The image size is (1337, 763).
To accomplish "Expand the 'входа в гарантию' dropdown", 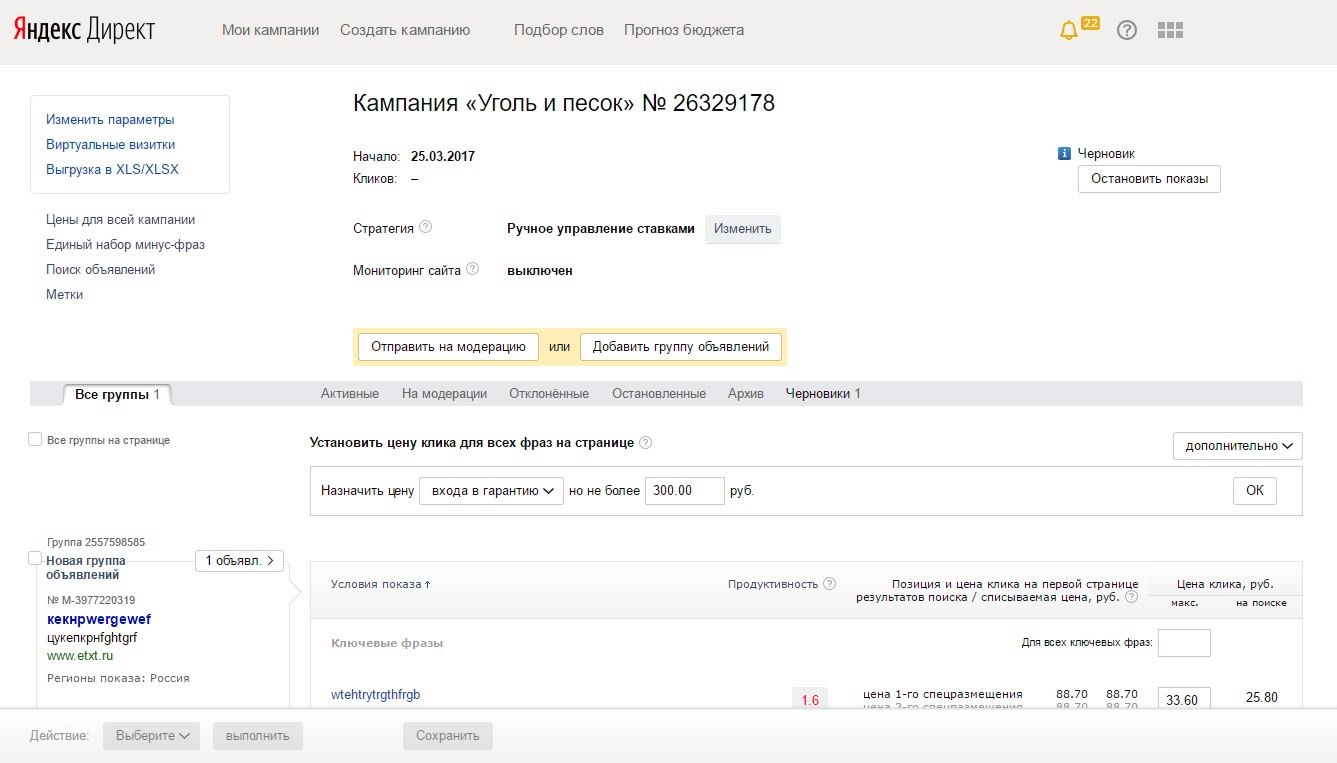I will [491, 491].
